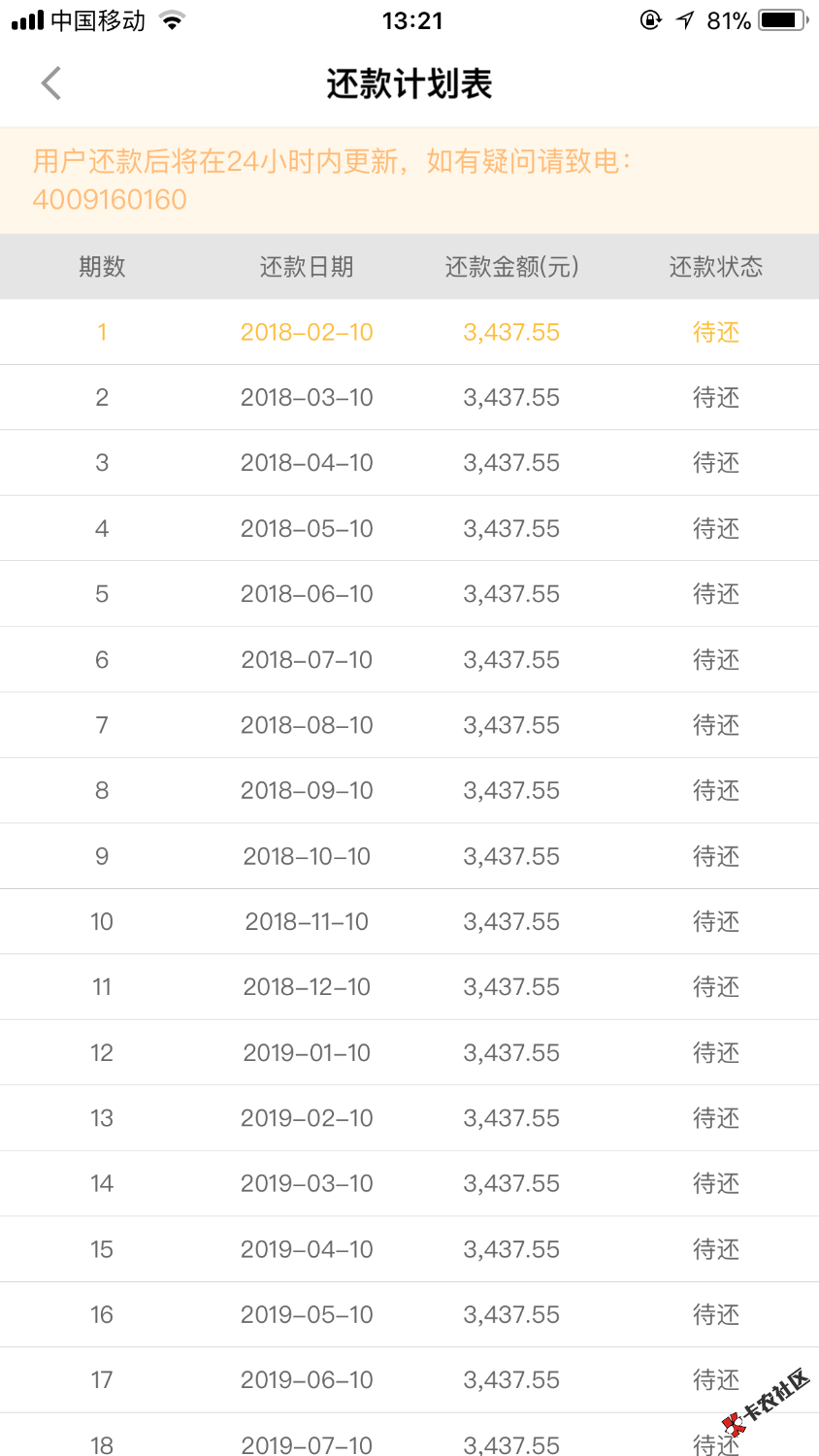Tap the 13:21 clock in status bar

click(412, 20)
